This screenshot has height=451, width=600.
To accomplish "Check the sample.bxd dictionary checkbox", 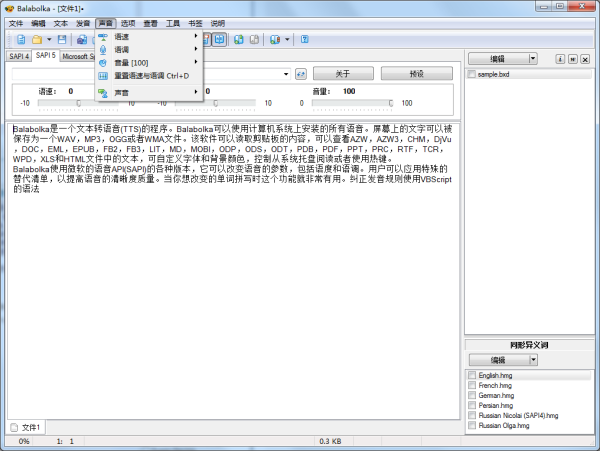I will point(472,75).
